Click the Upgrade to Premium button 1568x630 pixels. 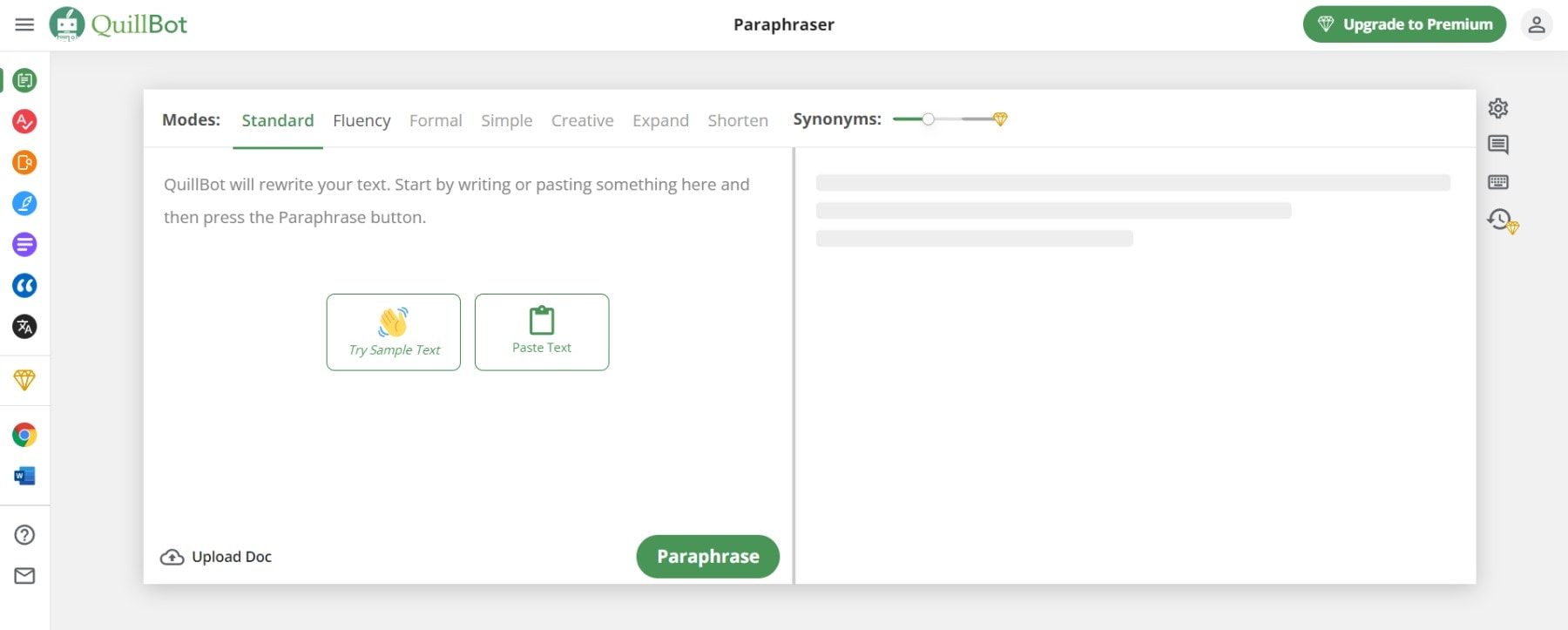tap(1404, 24)
